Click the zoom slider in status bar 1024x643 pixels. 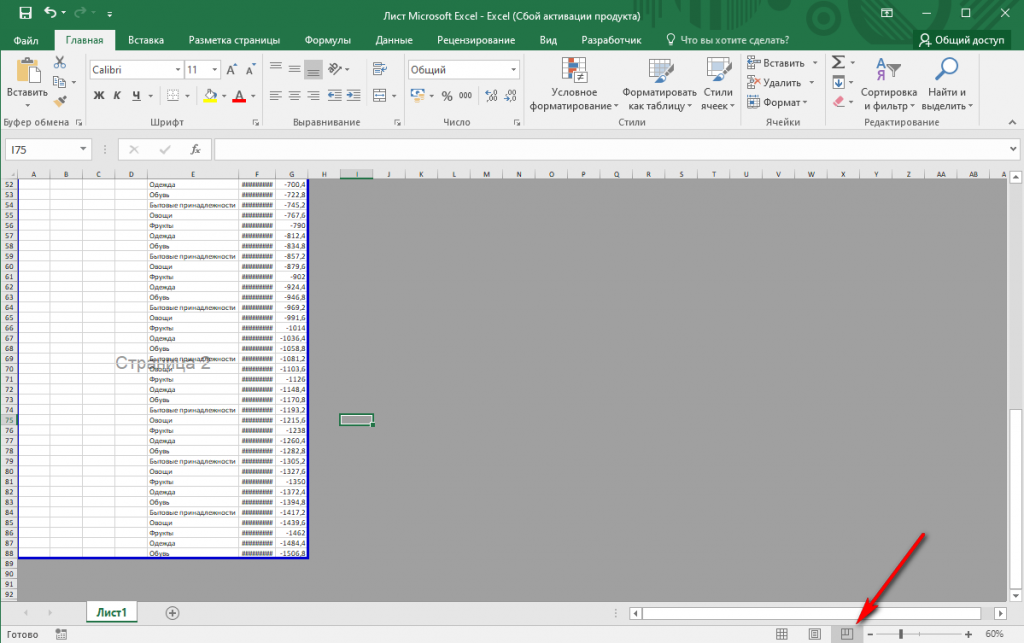pyautogui.click(x=902, y=634)
